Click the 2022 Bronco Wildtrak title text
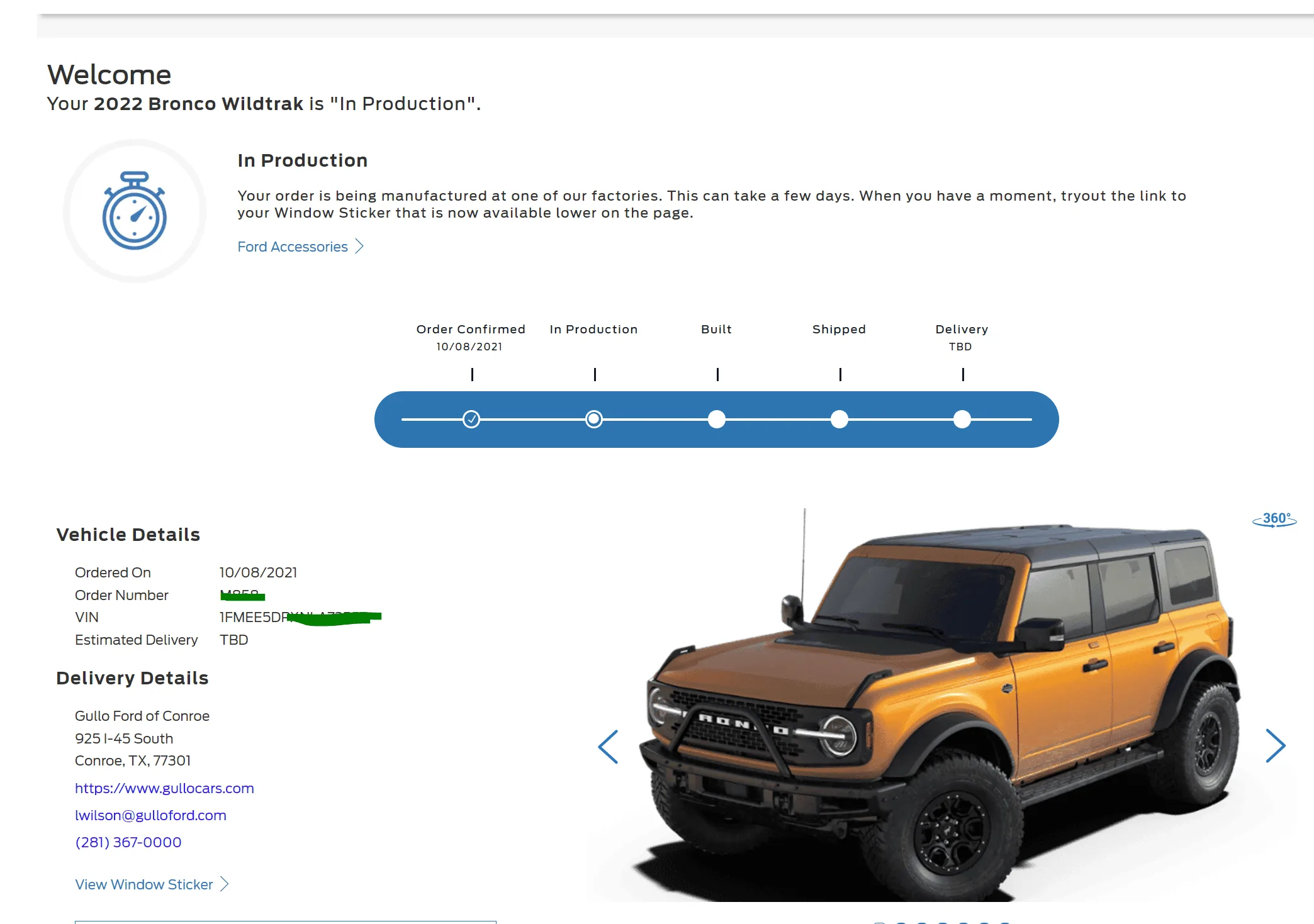 [x=198, y=104]
